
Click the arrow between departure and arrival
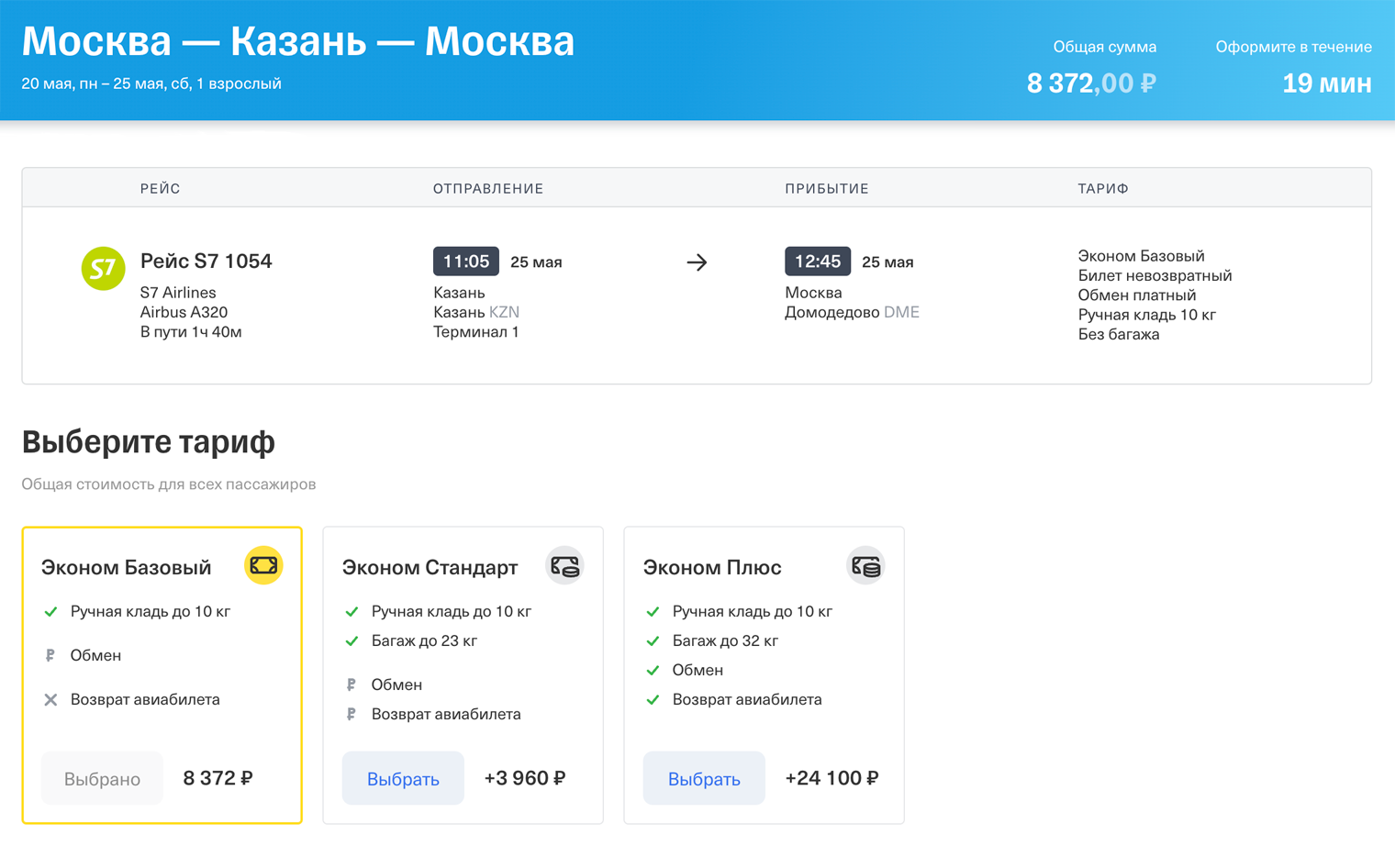[697, 262]
